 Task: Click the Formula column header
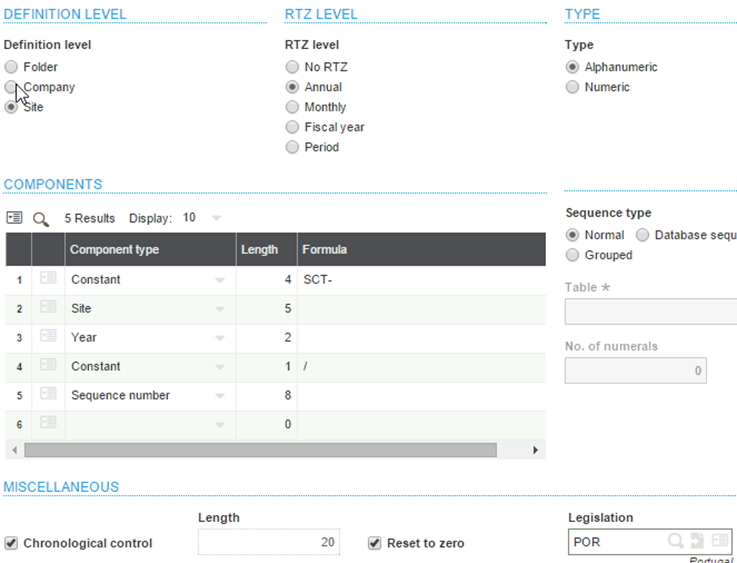coord(325,250)
